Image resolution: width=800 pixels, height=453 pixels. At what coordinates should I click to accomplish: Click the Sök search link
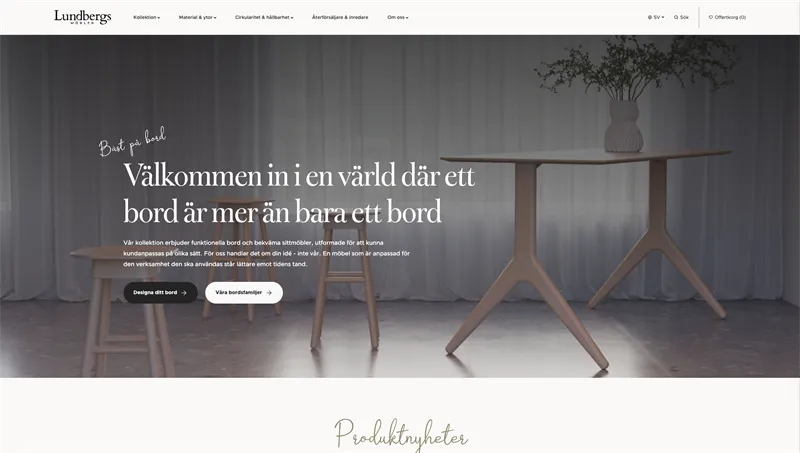pyautogui.click(x=681, y=17)
